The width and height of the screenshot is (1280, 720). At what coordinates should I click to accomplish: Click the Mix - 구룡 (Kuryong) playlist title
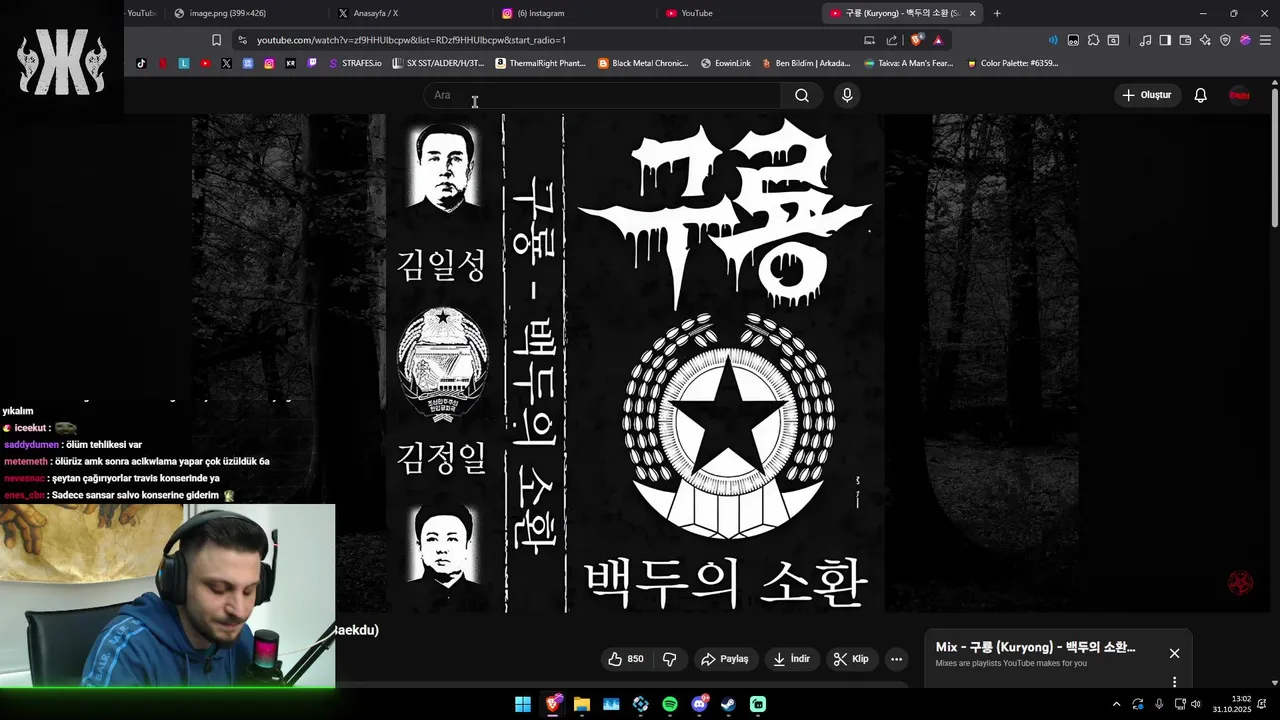pos(1035,647)
